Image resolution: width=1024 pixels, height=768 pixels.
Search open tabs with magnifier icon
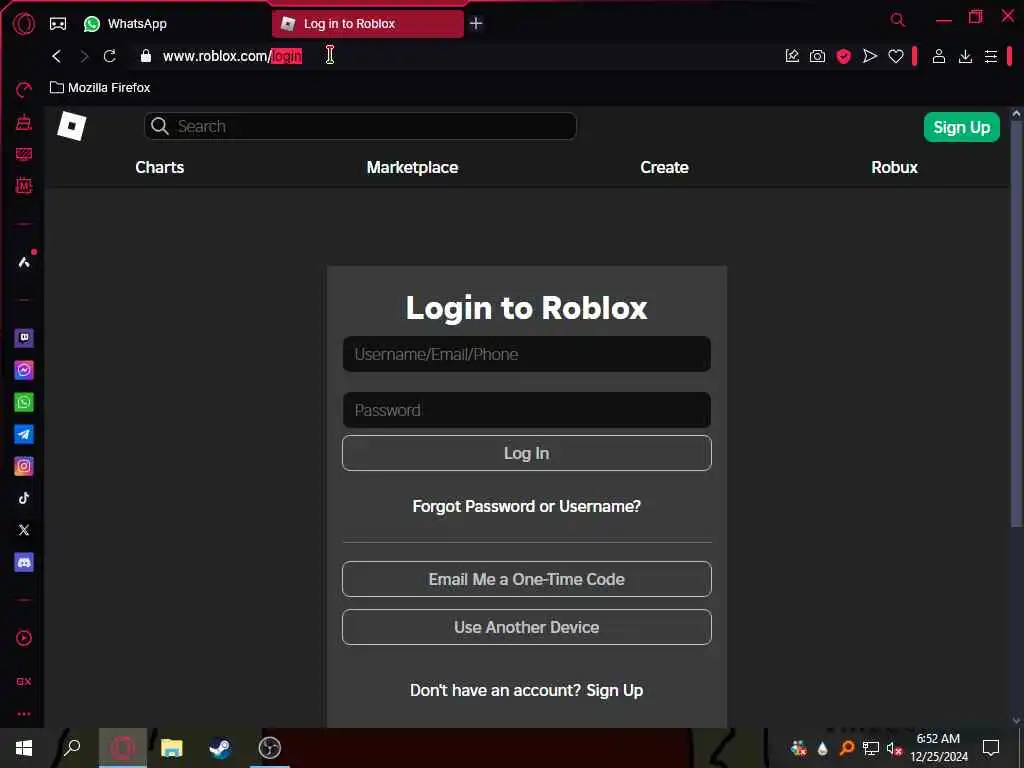(x=898, y=20)
